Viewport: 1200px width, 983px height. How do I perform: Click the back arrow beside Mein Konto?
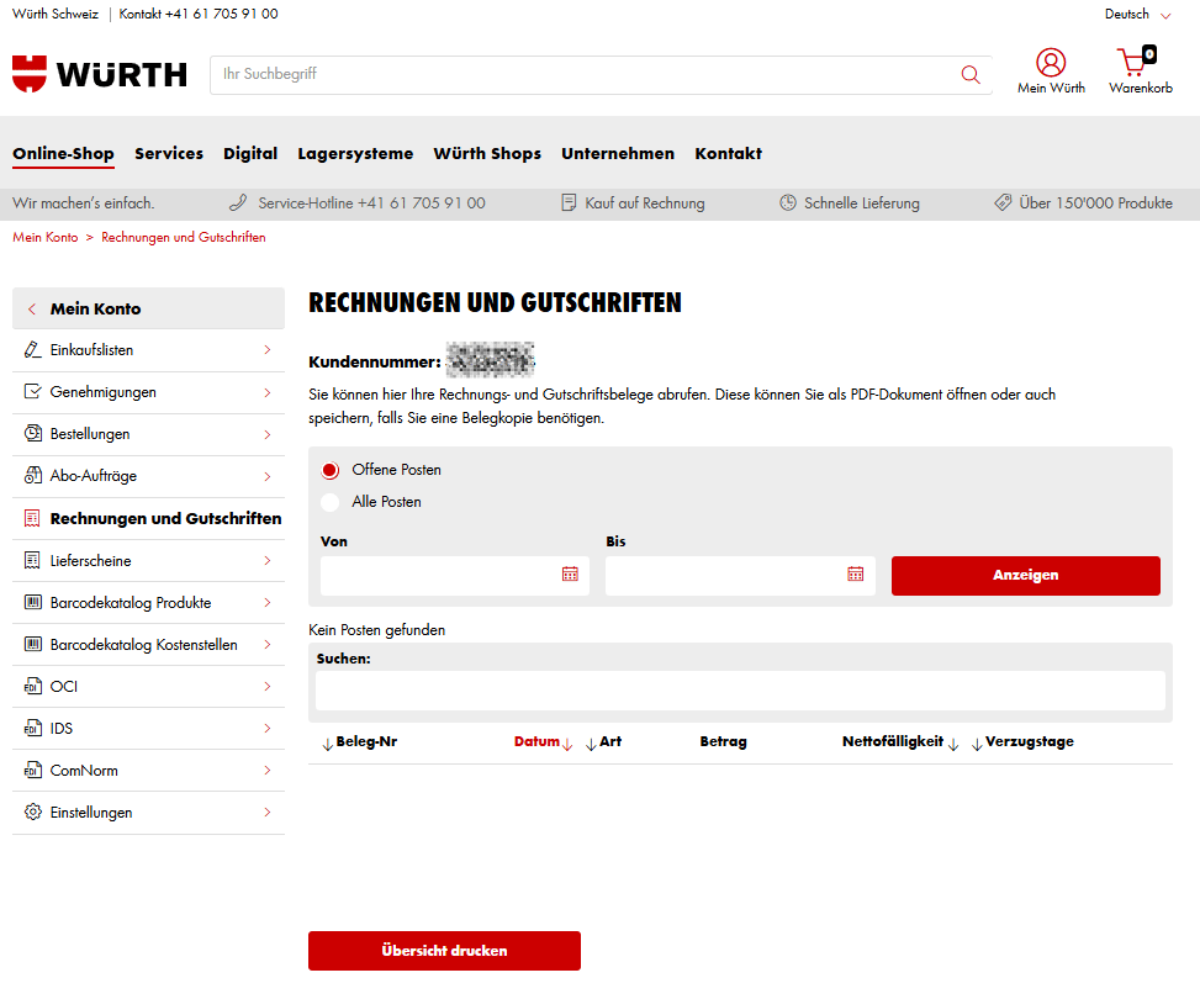pos(32,309)
